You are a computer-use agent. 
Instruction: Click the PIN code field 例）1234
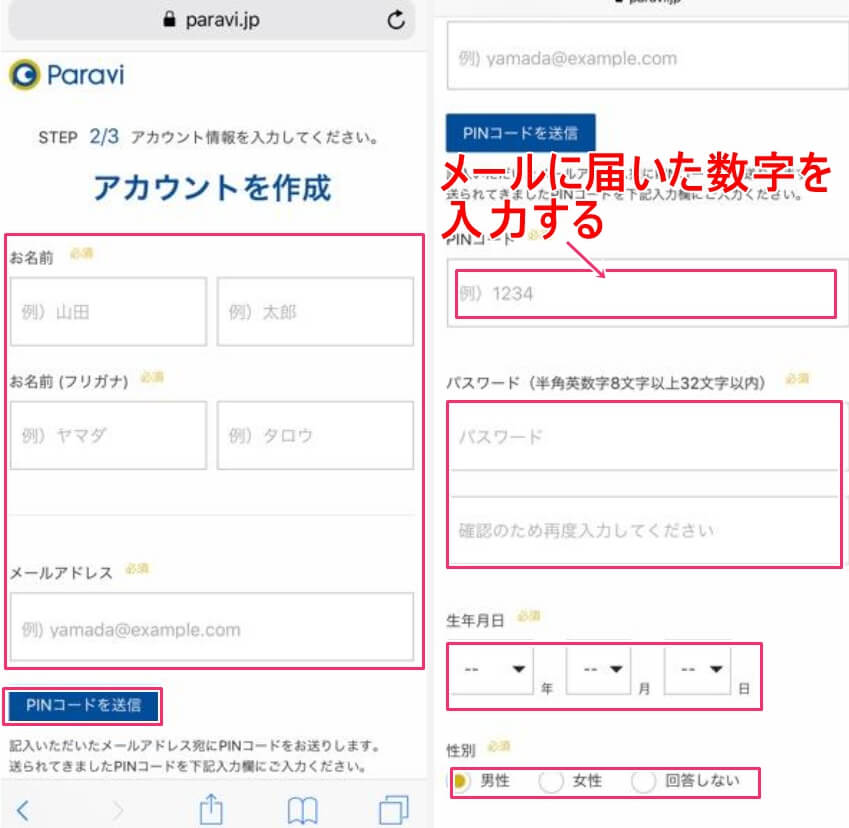pyautogui.click(x=645, y=294)
